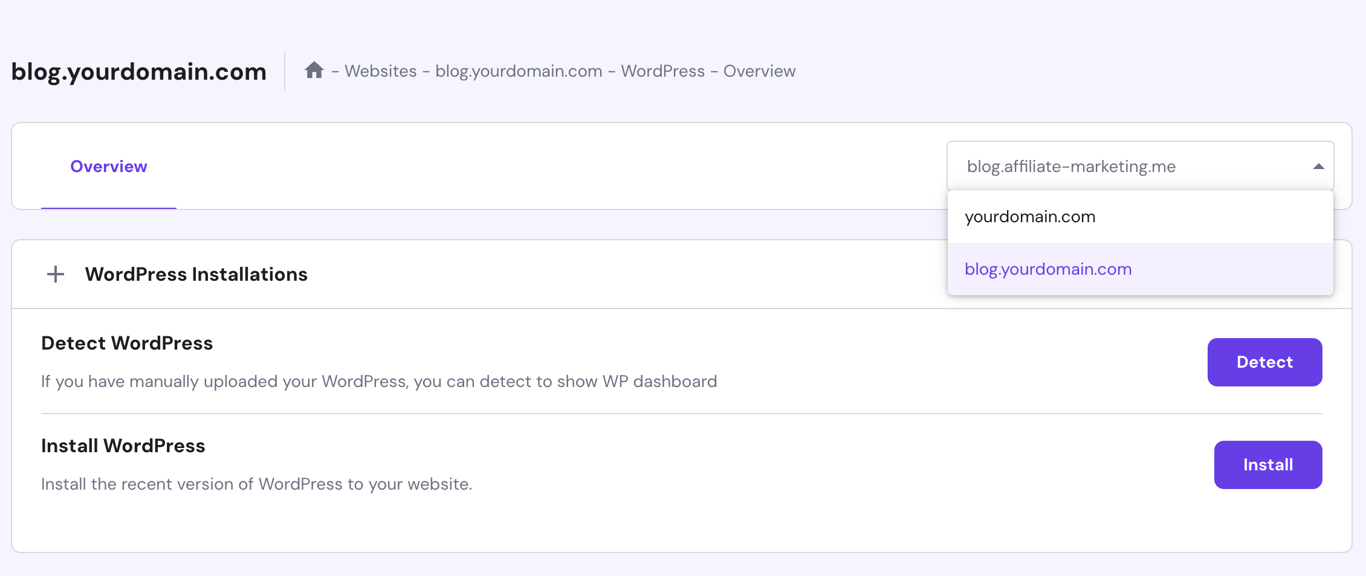The height and width of the screenshot is (576, 1366).
Task: Click the plus icon beside WordPress Installations
Action: (x=55, y=273)
